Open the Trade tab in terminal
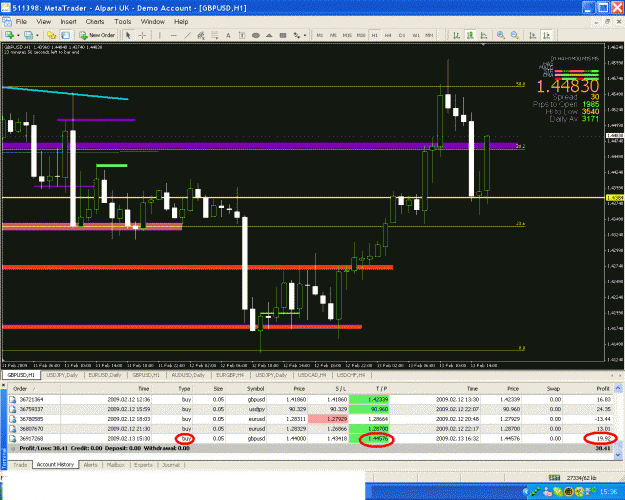The image size is (625, 500). (x=20, y=465)
